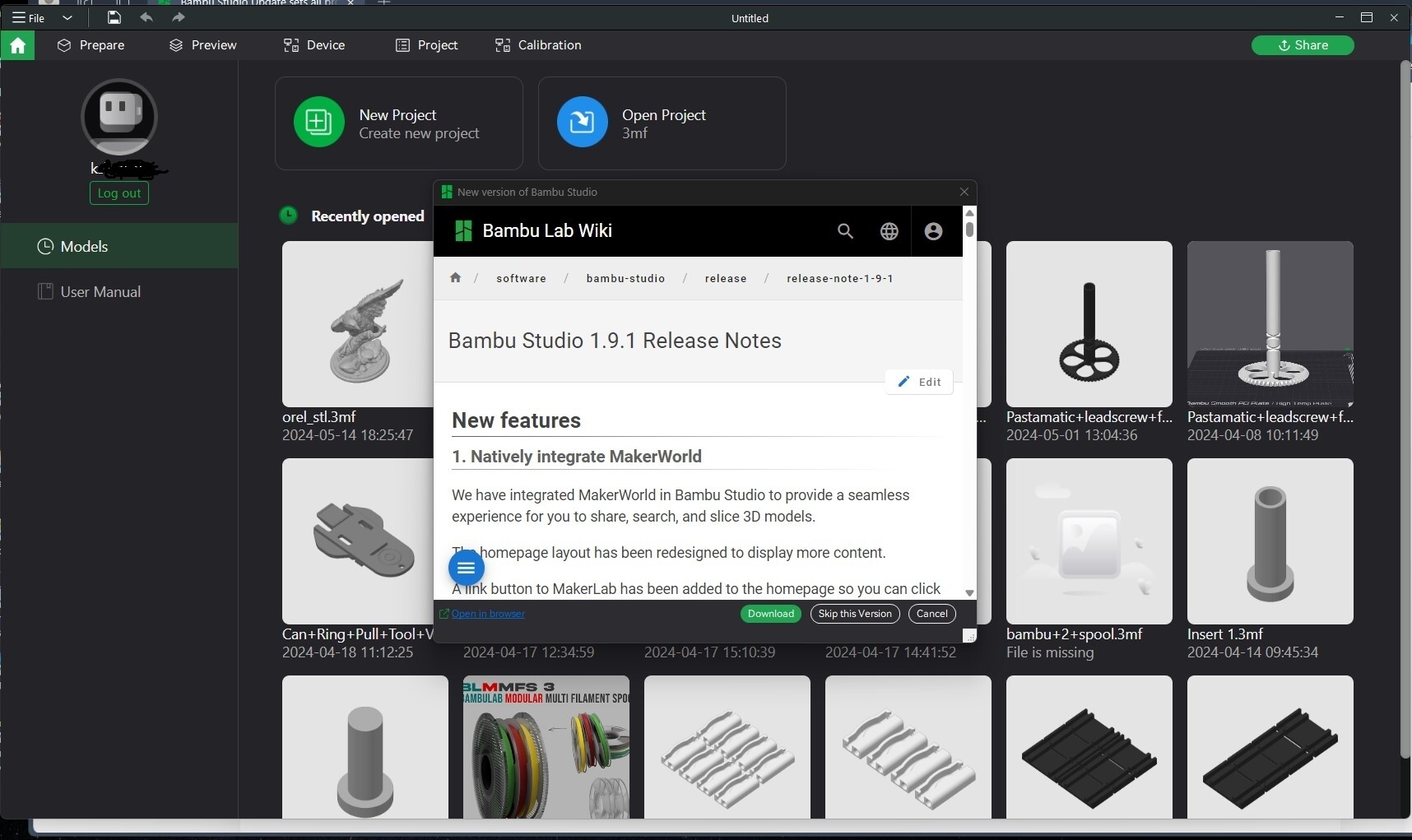This screenshot has width=1412, height=840.
Task: Click the main window vertical scrollbar
Action: tap(1405, 409)
